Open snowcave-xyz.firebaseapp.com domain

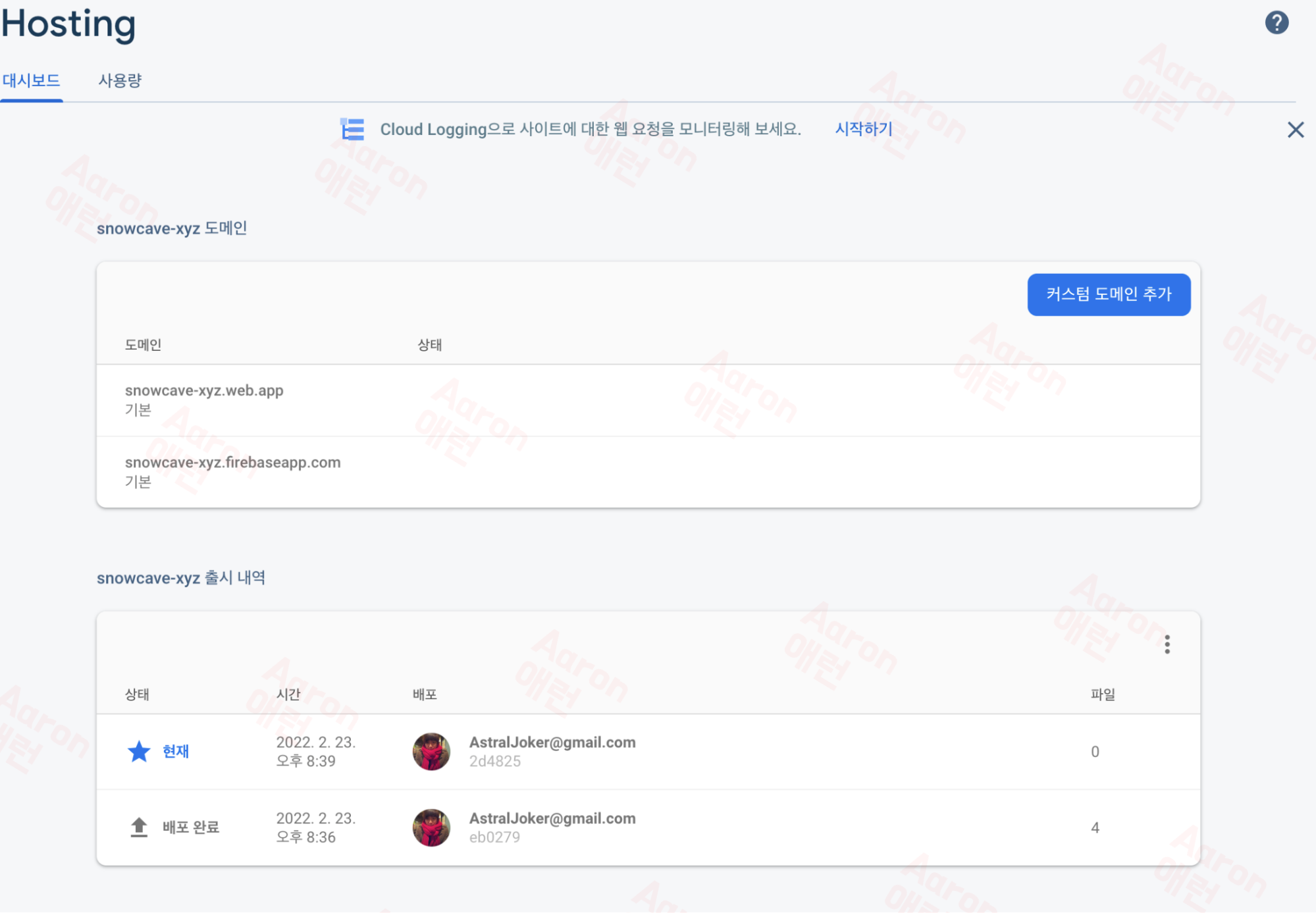pyautogui.click(x=232, y=462)
